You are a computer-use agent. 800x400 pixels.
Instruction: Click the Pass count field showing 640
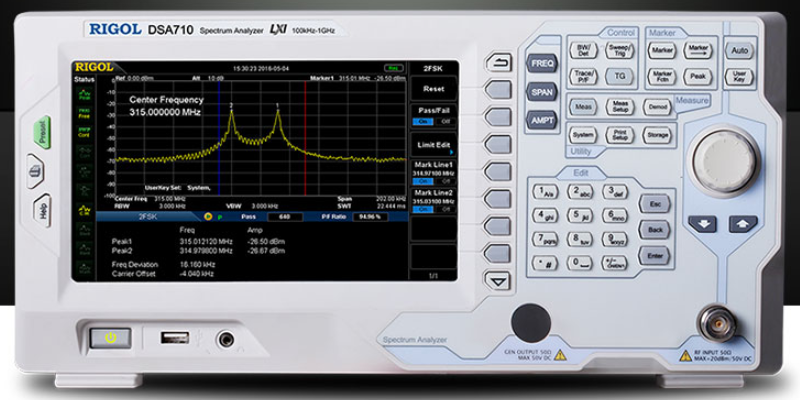click(x=285, y=217)
